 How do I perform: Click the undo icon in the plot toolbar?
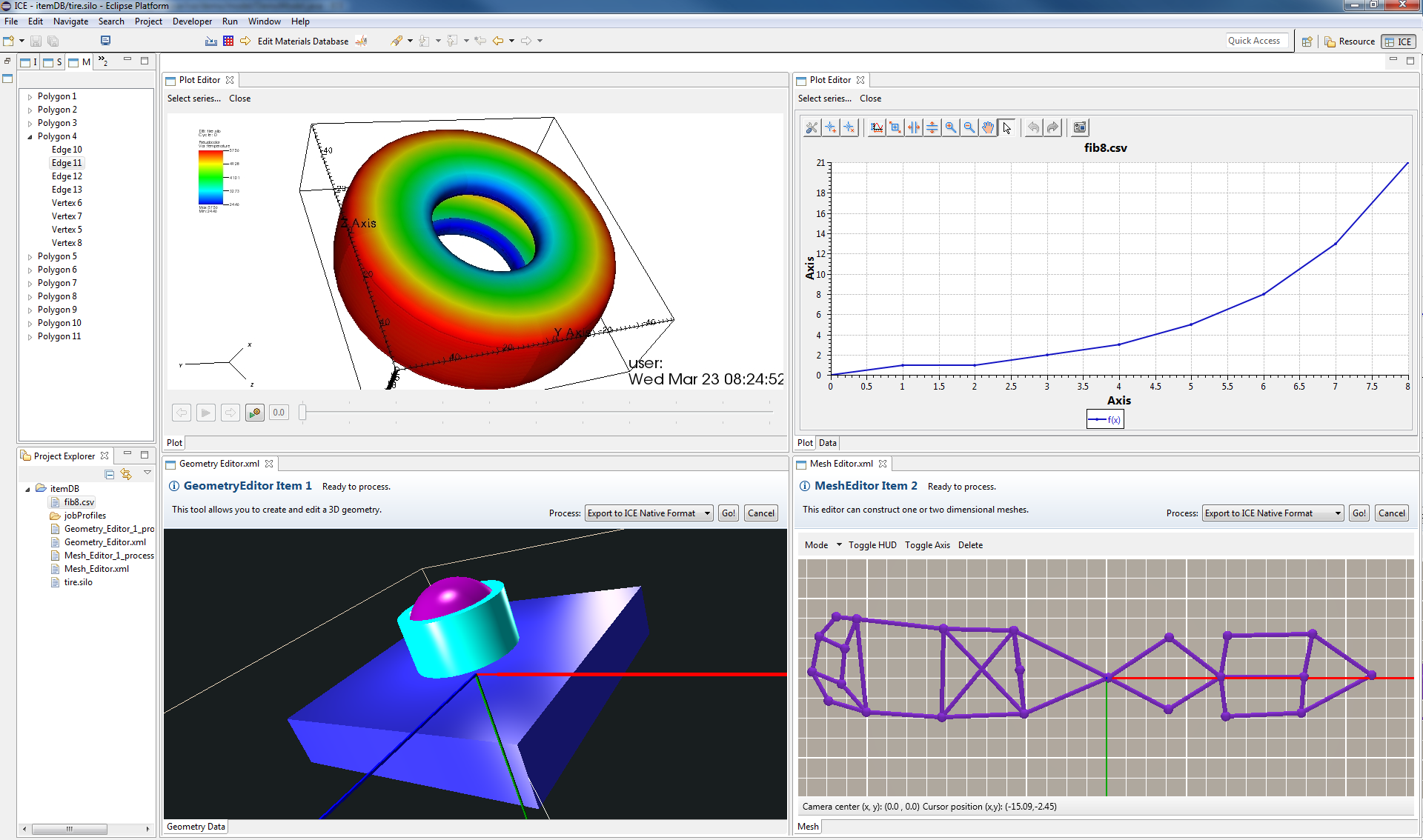[x=1033, y=127]
